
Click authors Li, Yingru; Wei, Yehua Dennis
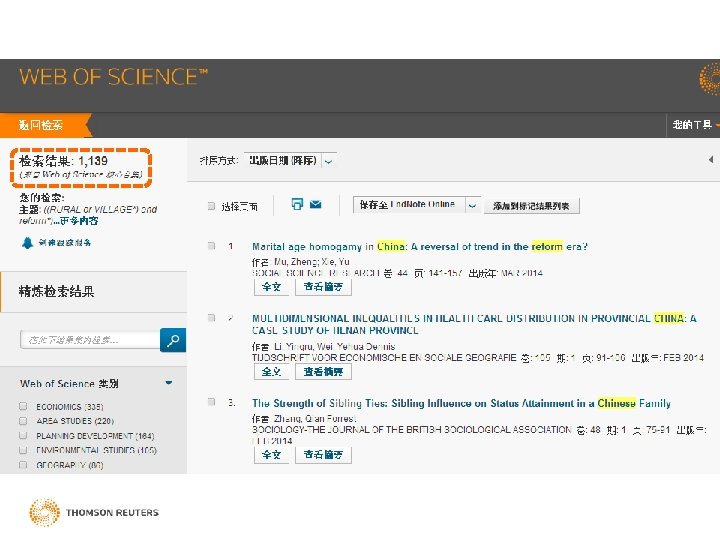tap(334, 346)
